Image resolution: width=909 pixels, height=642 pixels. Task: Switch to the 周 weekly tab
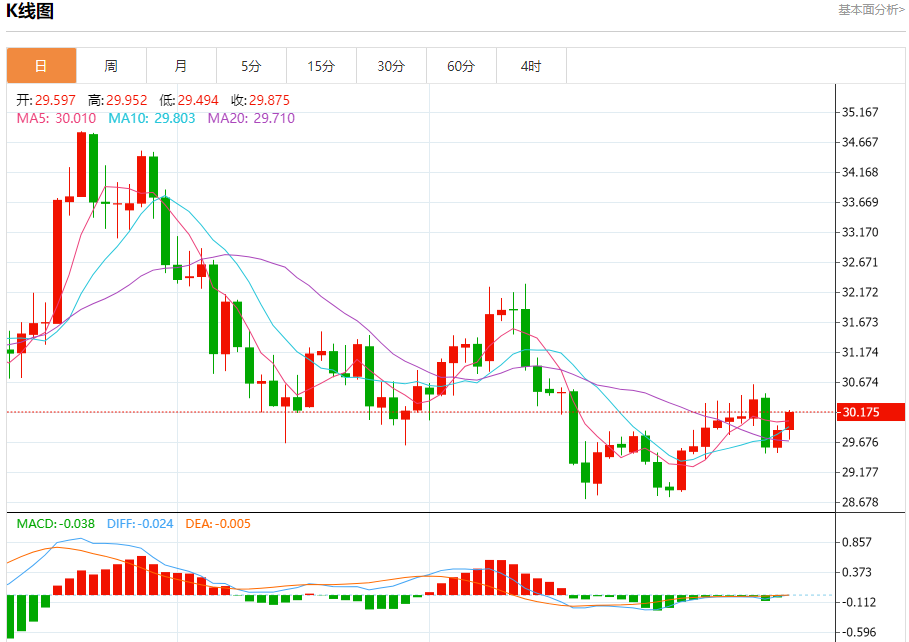111,66
